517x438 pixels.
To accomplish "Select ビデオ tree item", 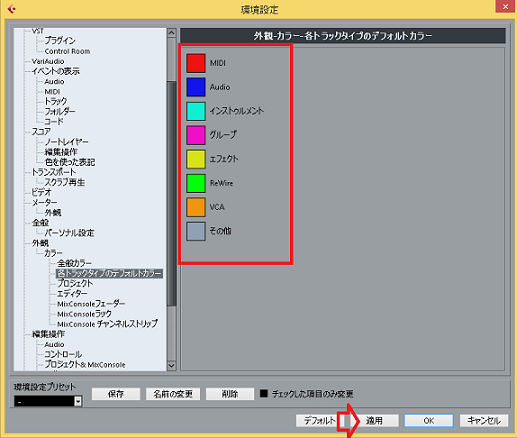I will pos(42,192).
